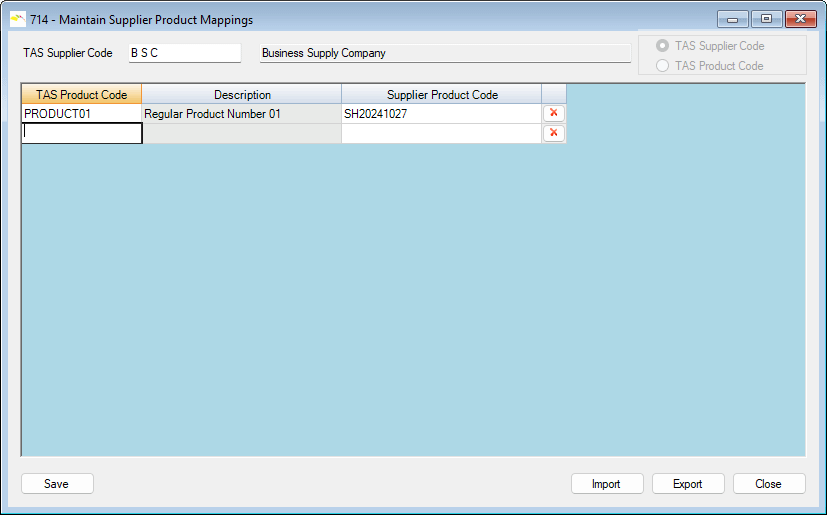The width and height of the screenshot is (827, 515).
Task: Select the TAS Supplier Code radio button
Action: (x=662, y=46)
